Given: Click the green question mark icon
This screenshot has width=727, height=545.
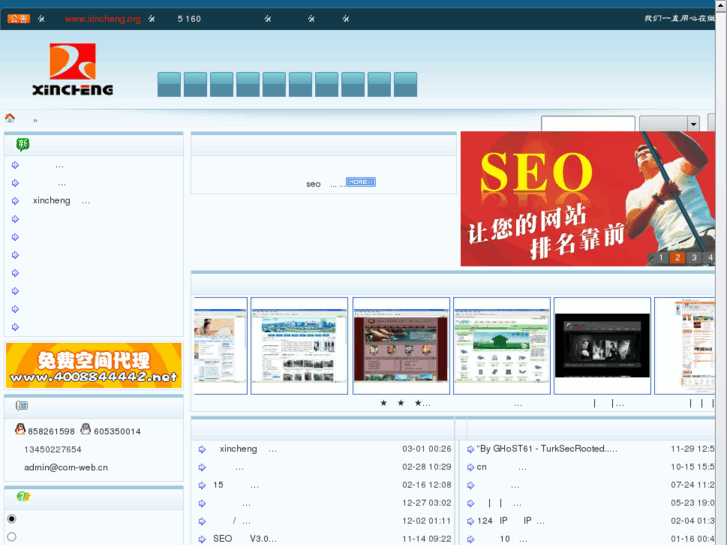Looking at the screenshot, I should point(22,496).
